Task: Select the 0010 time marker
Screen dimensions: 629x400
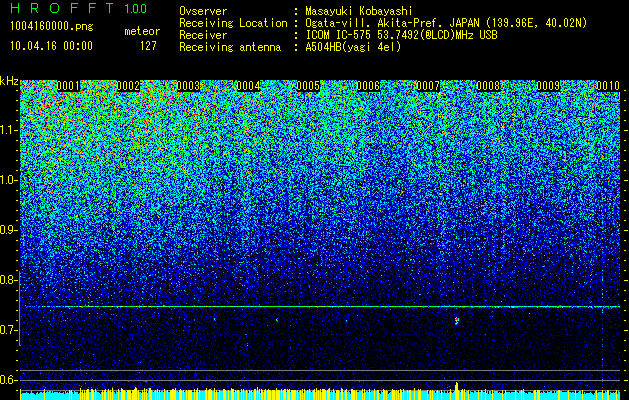Action: [x=608, y=86]
